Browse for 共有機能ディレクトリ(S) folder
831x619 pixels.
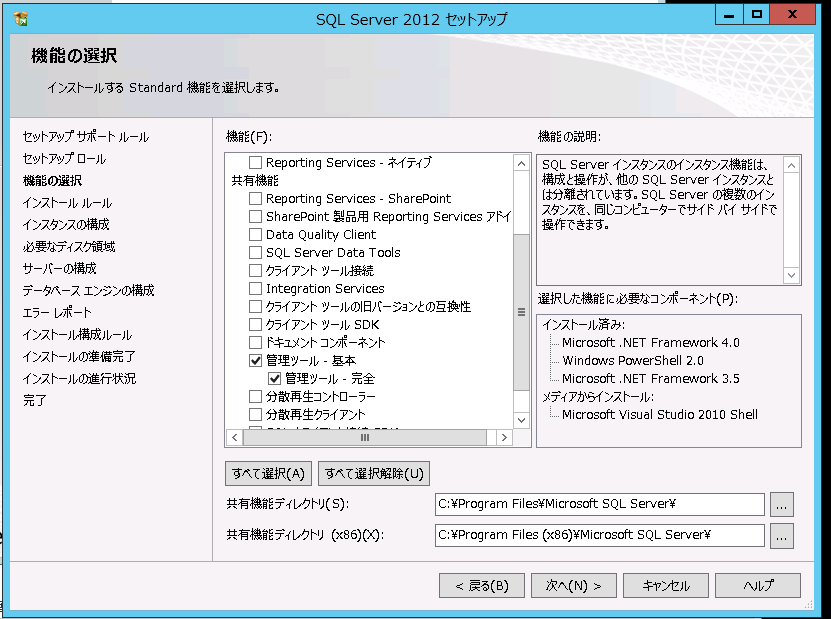[782, 505]
